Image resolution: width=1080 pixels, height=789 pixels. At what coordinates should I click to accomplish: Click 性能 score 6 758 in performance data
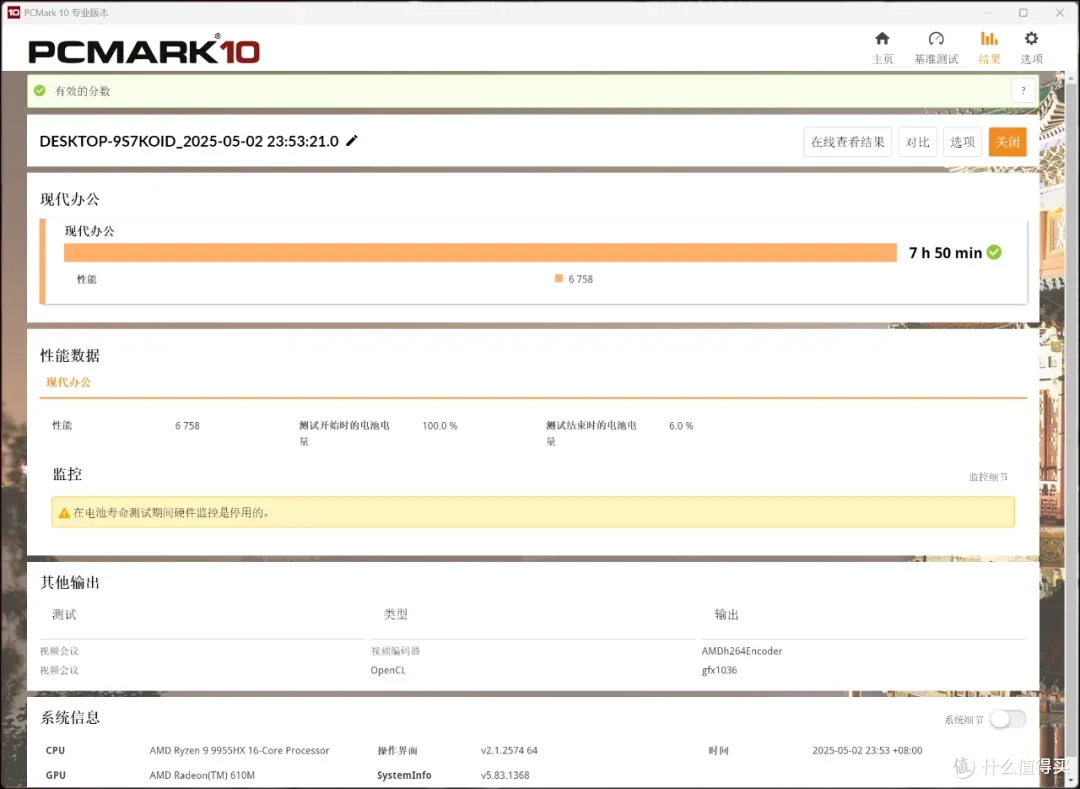coord(187,425)
